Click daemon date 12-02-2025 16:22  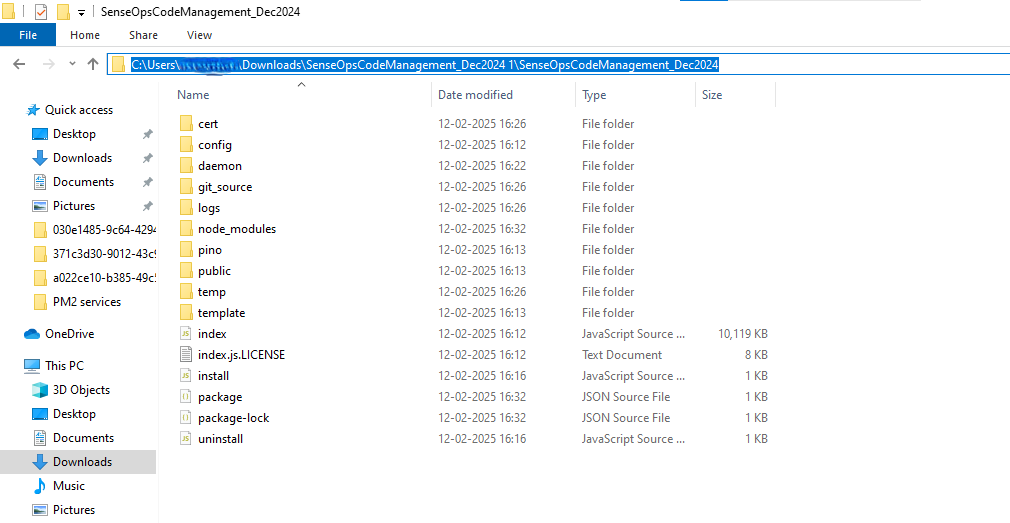pos(482,166)
